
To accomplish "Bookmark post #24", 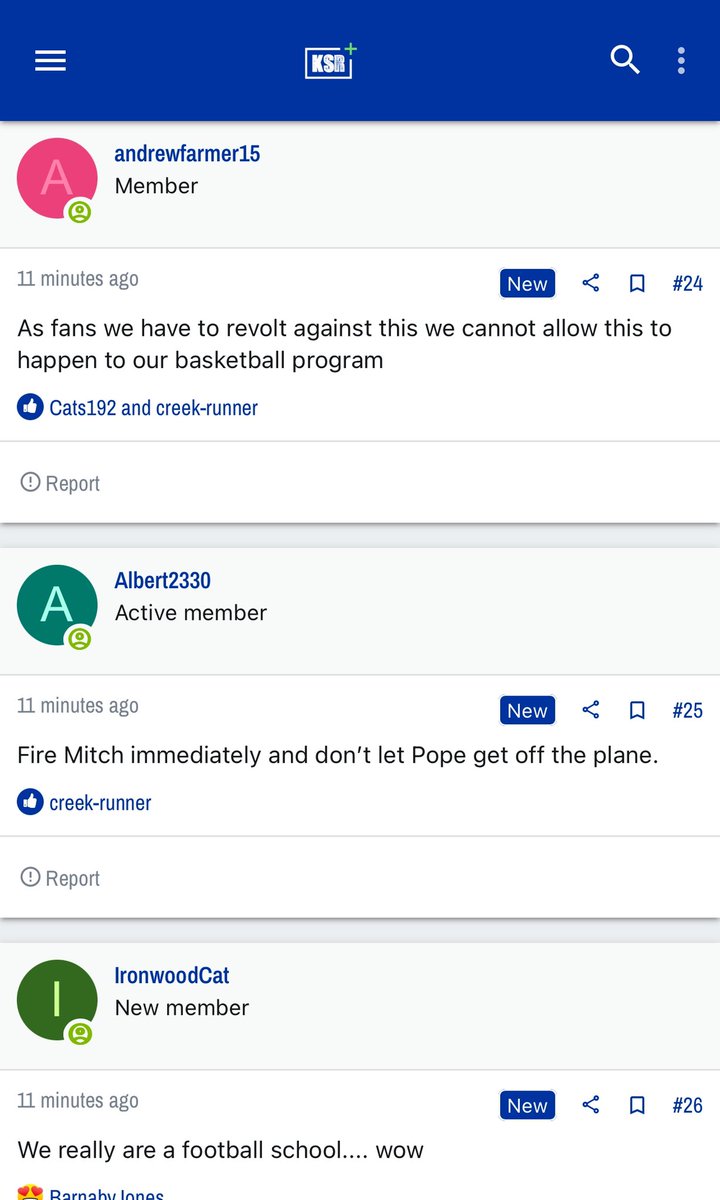I will 637,284.
